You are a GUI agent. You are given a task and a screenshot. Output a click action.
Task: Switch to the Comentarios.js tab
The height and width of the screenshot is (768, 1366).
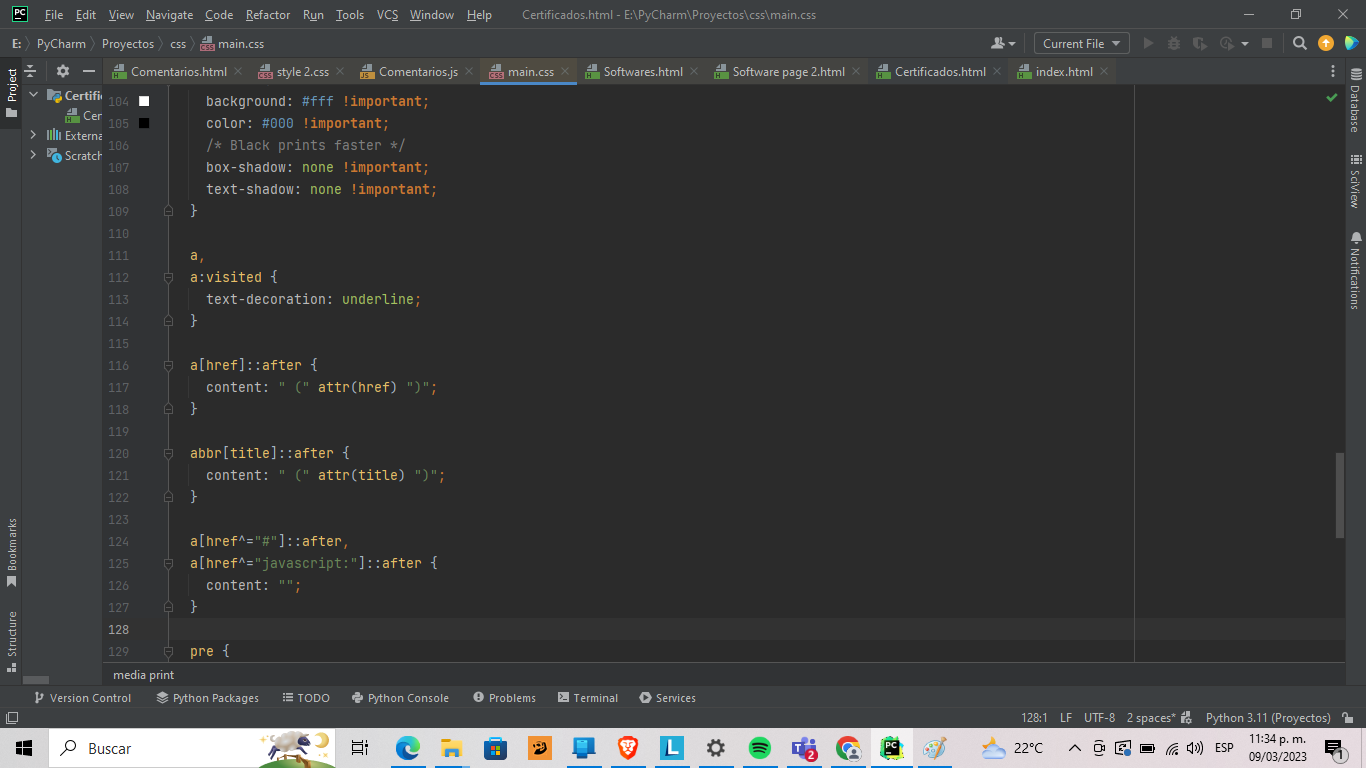(417, 72)
